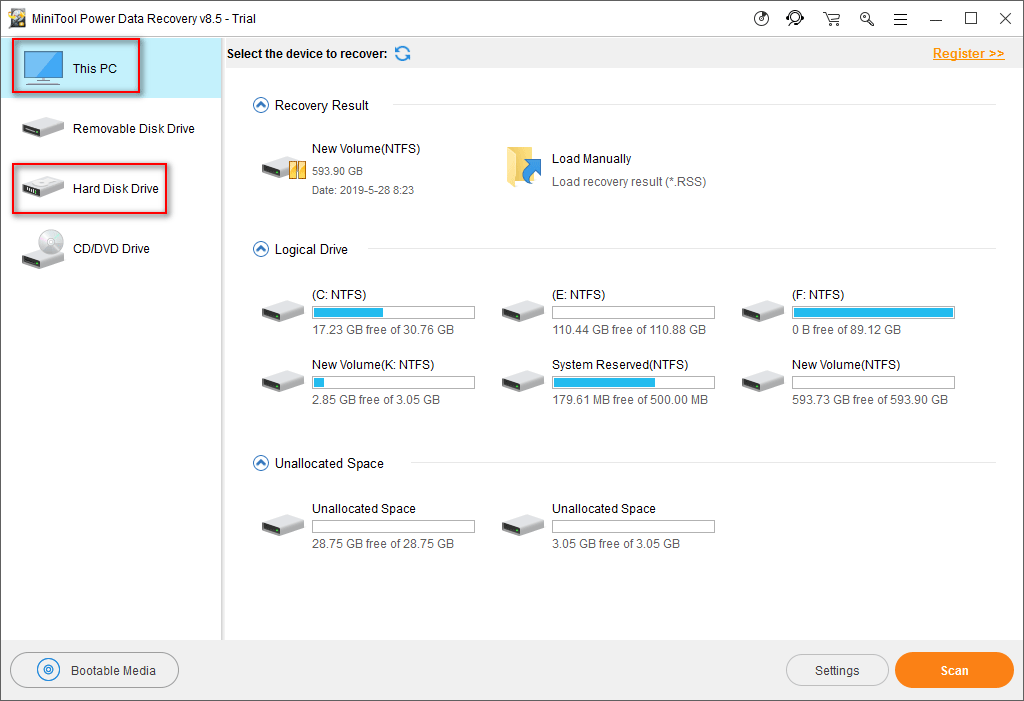Click "3.05 GB free of 3.05 GB" text
This screenshot has width=1024, height=701.
(616, 544)
